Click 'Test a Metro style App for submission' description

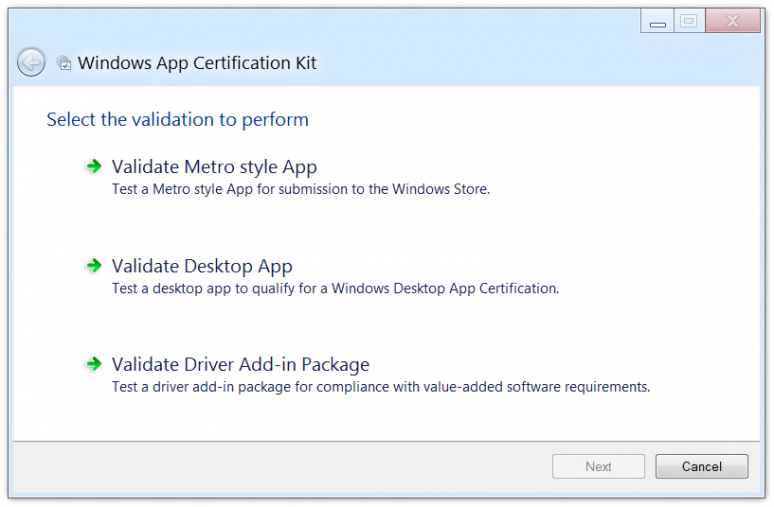301,190
